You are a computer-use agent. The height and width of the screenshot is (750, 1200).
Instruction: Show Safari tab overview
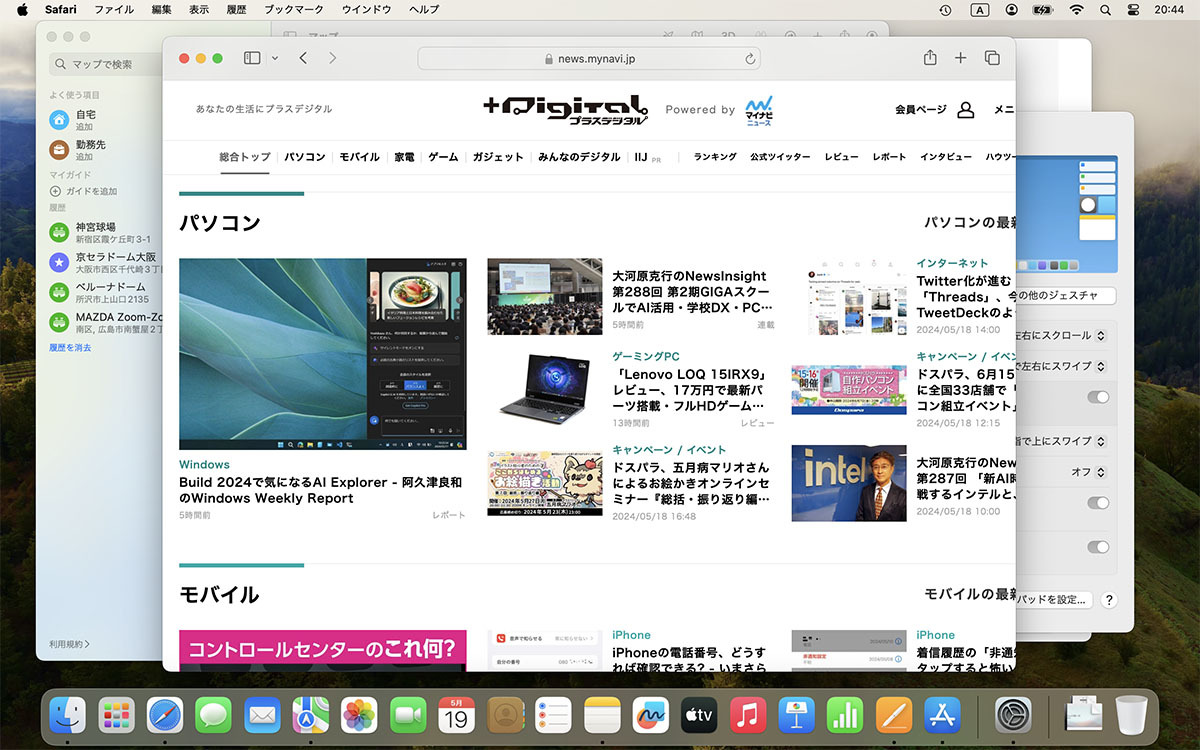click(992, 58)
